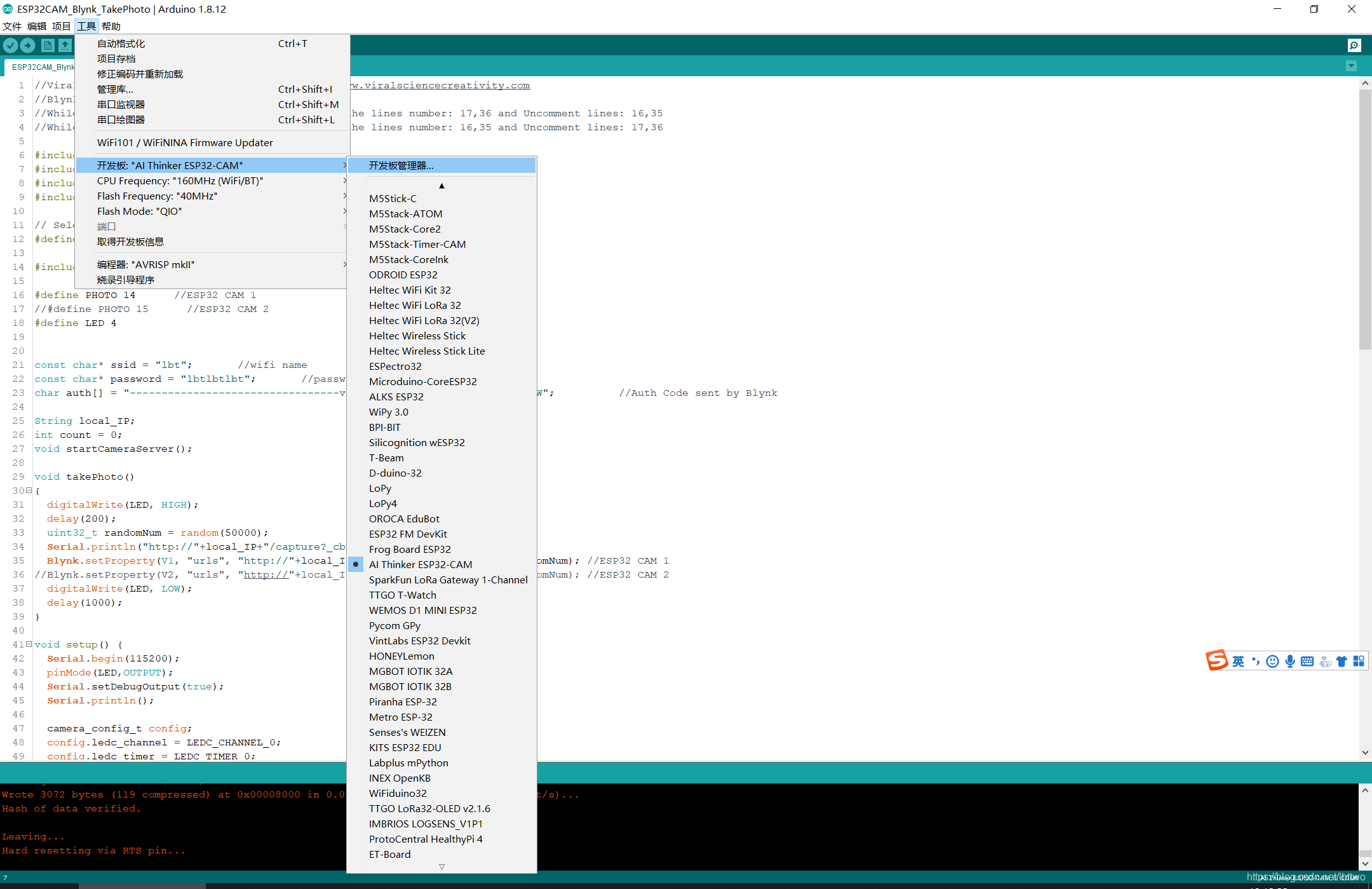Click the code editor vertical scrollbar thumb

(1365, 219)
